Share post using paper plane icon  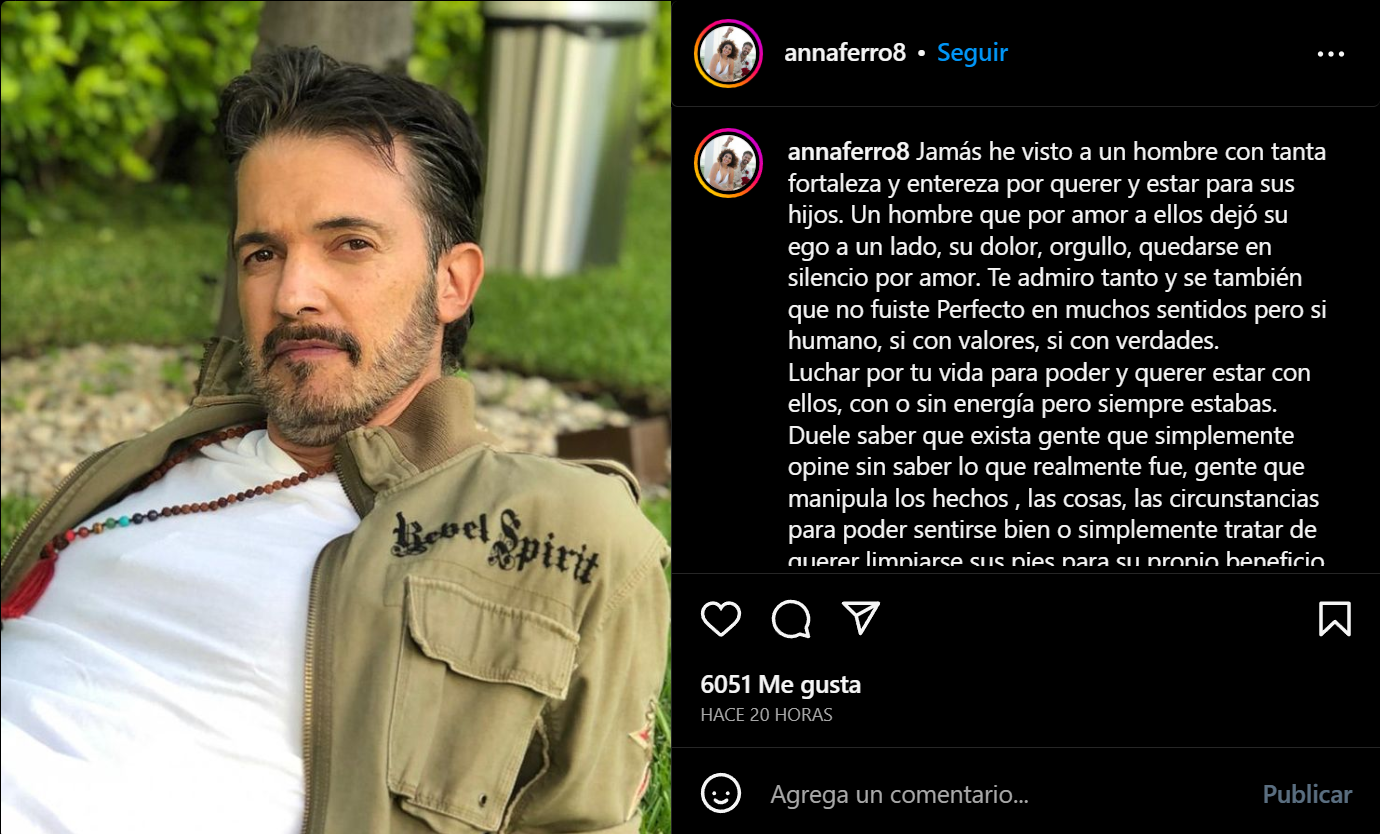860,618
